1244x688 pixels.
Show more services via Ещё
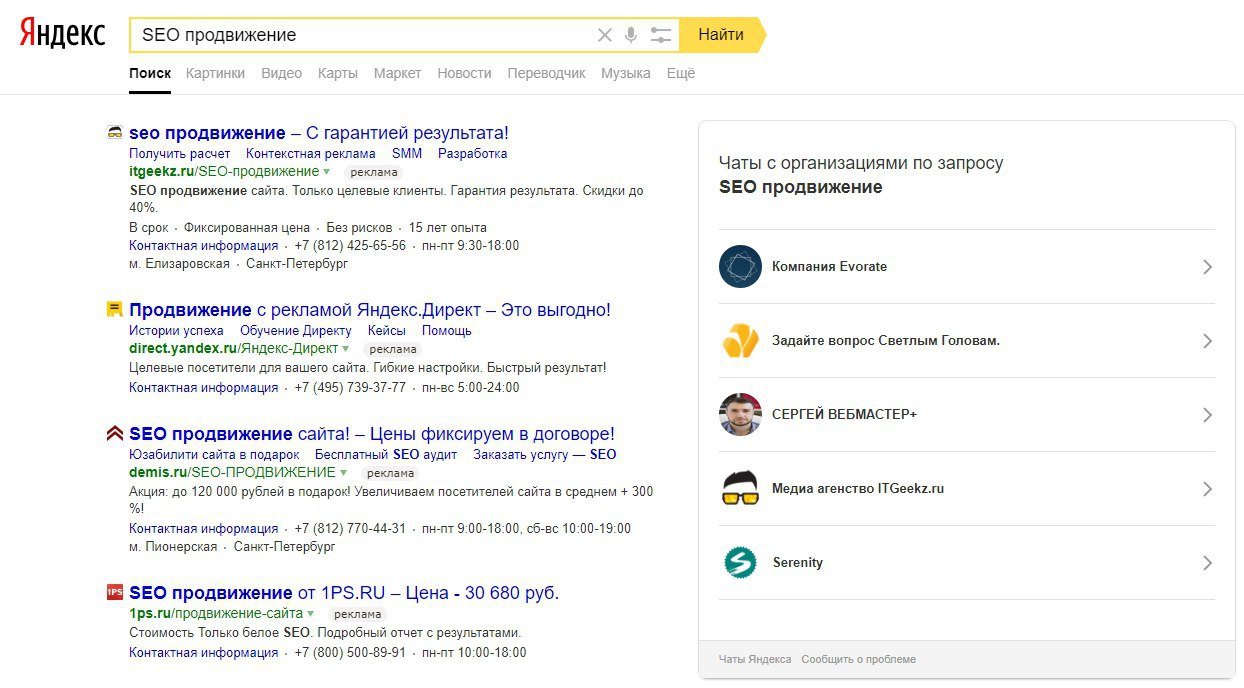680,73
